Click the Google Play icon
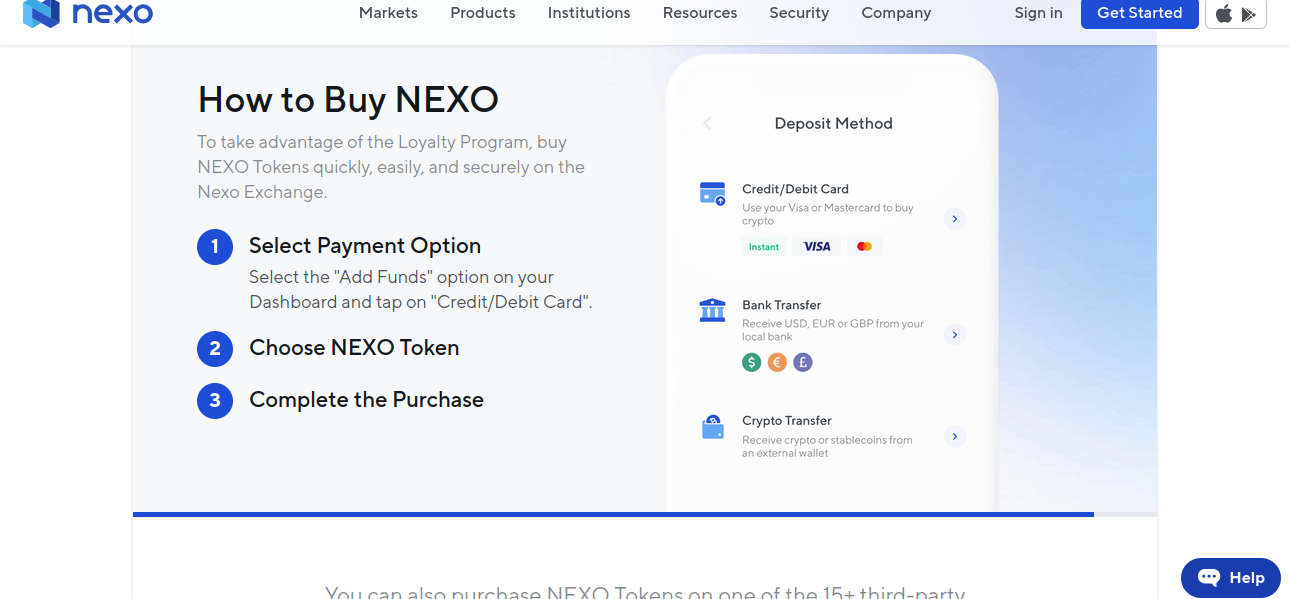1290x599 pixels. [1248, 14]
